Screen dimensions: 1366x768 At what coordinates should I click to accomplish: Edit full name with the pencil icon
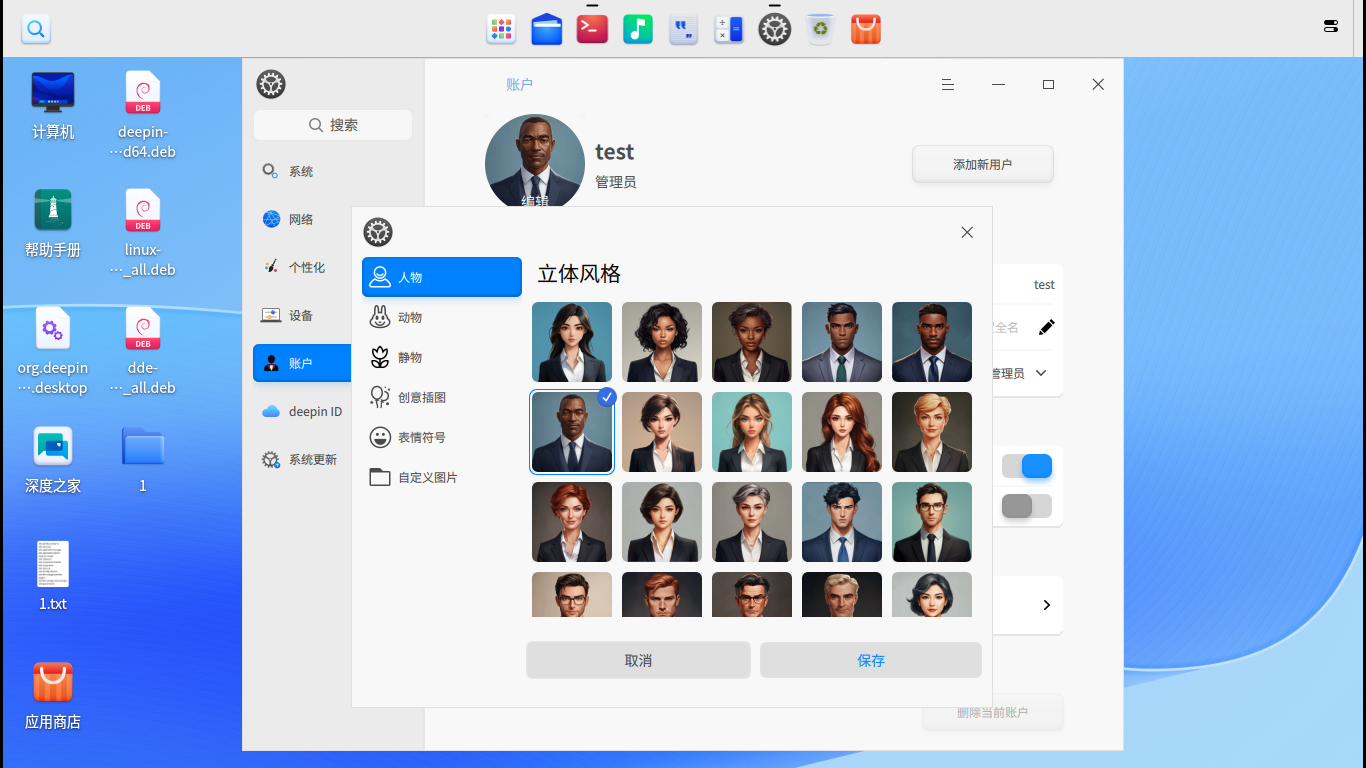coord(1046,327)
